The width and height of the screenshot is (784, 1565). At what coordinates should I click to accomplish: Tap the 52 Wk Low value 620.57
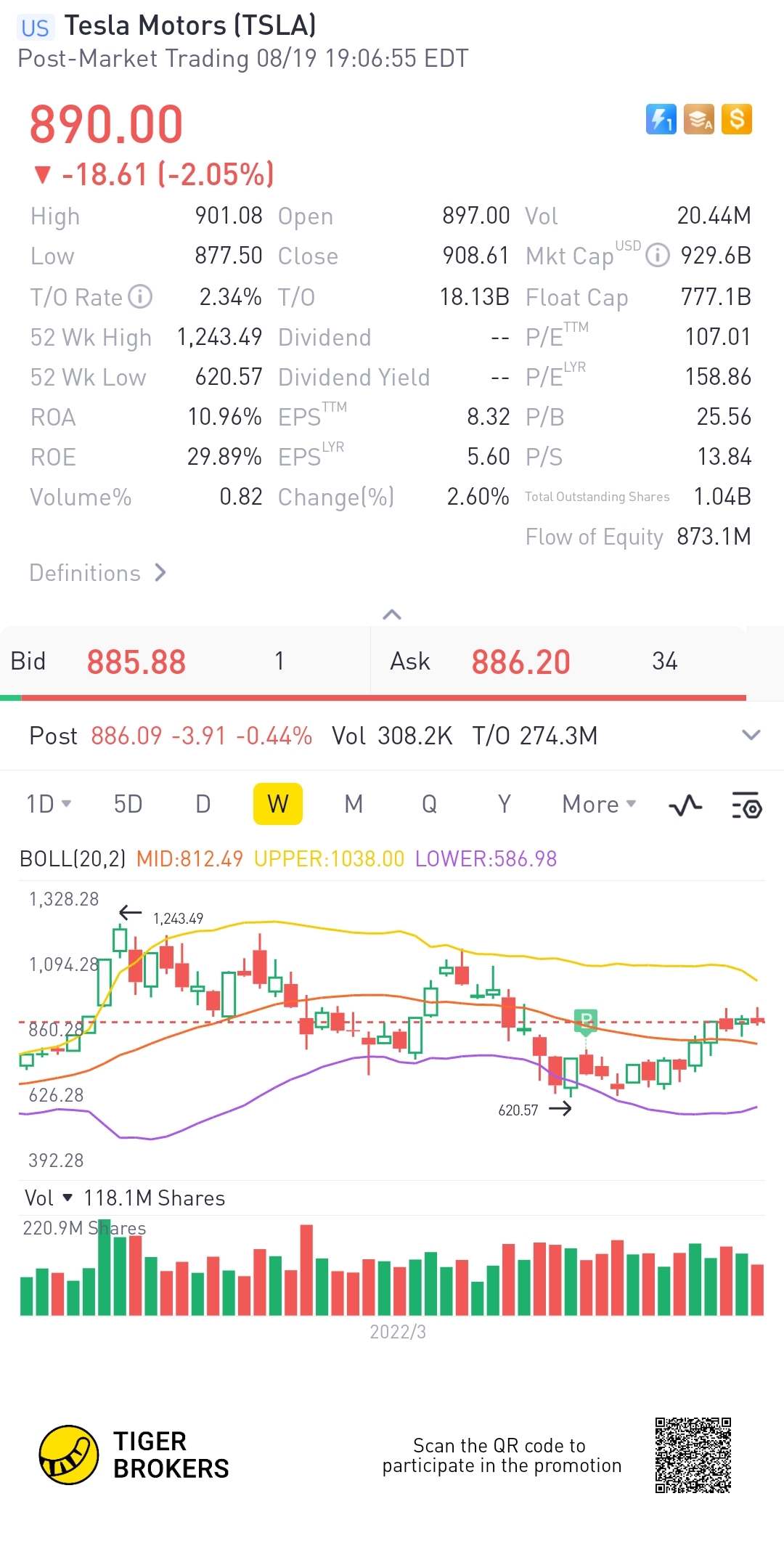coord(229,377)
